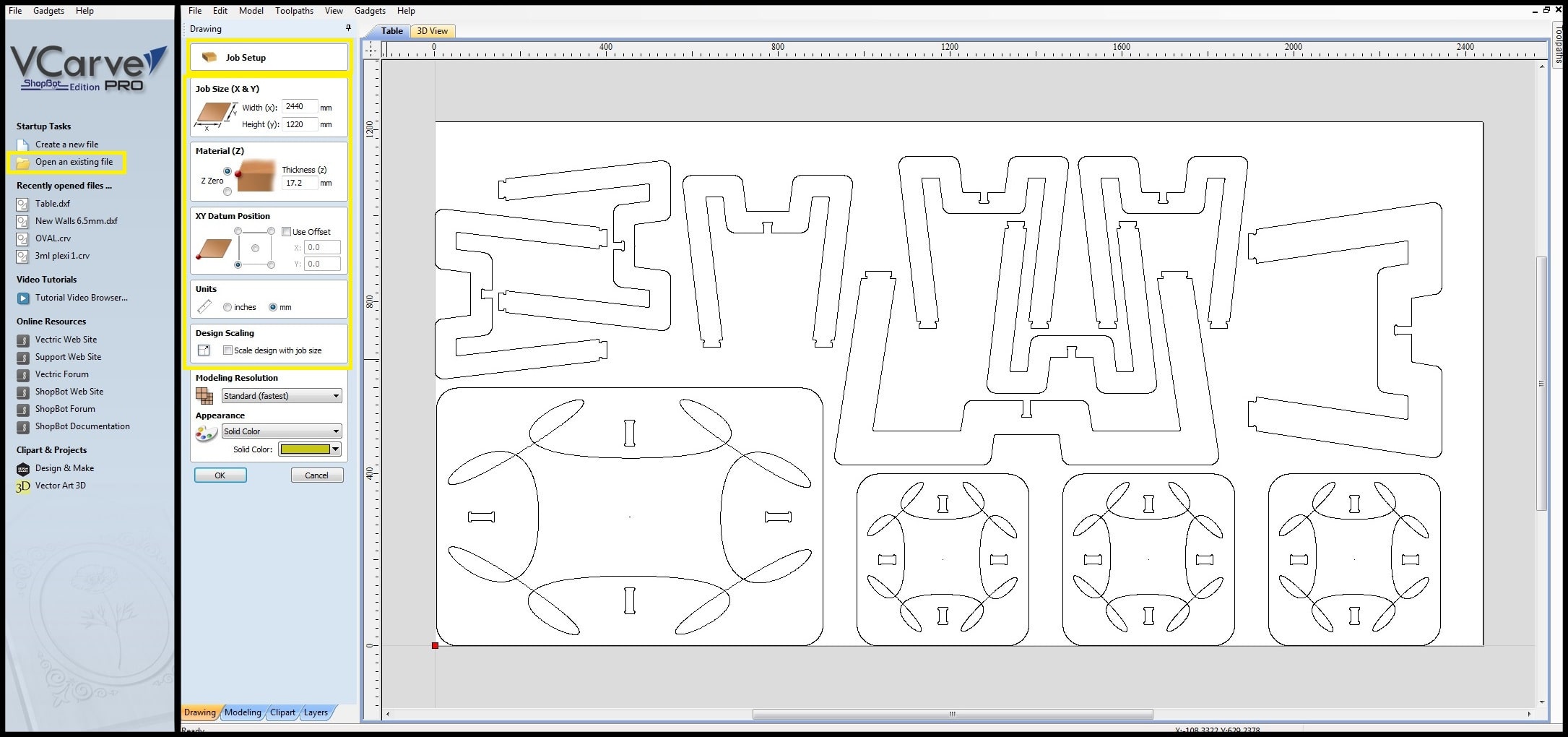Select Z Zero at material surface
This screenshot has height=737, width=1568.
point(228,171)
